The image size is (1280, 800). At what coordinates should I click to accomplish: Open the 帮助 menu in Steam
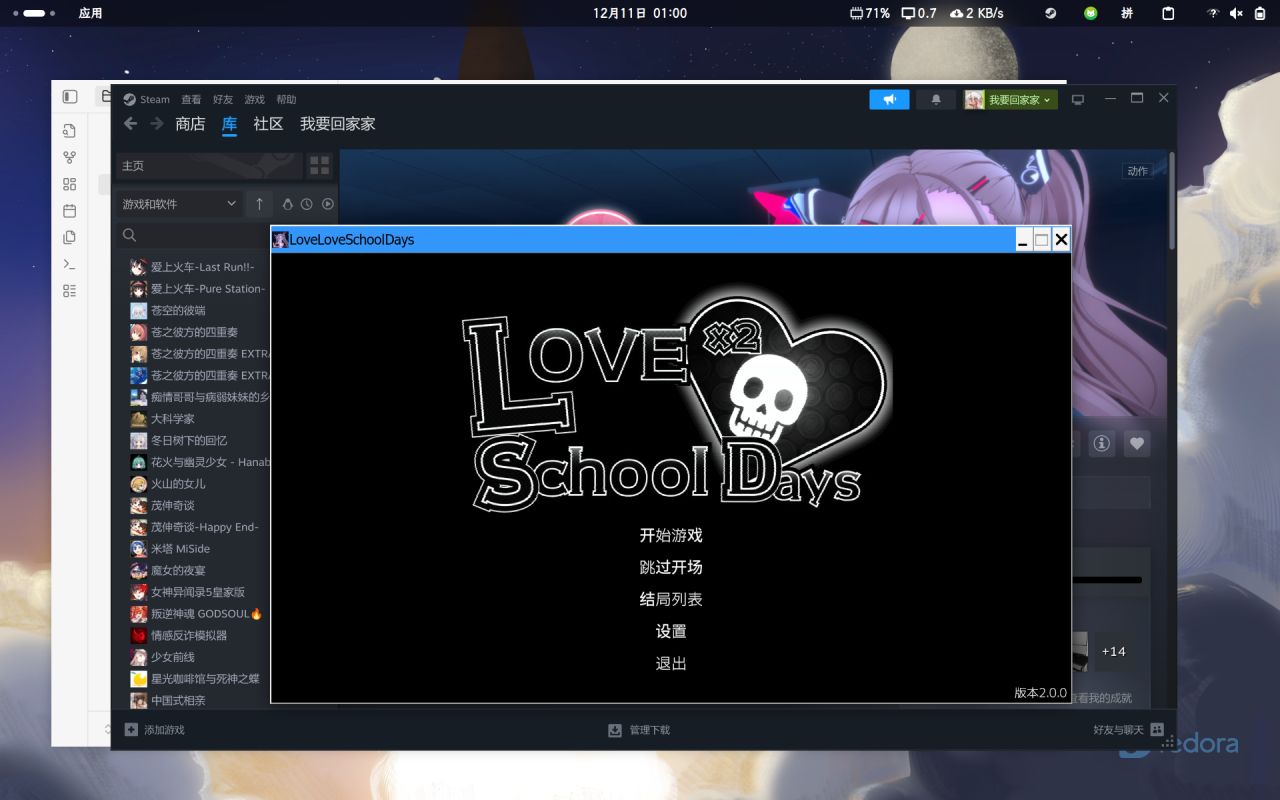point(287,99)
